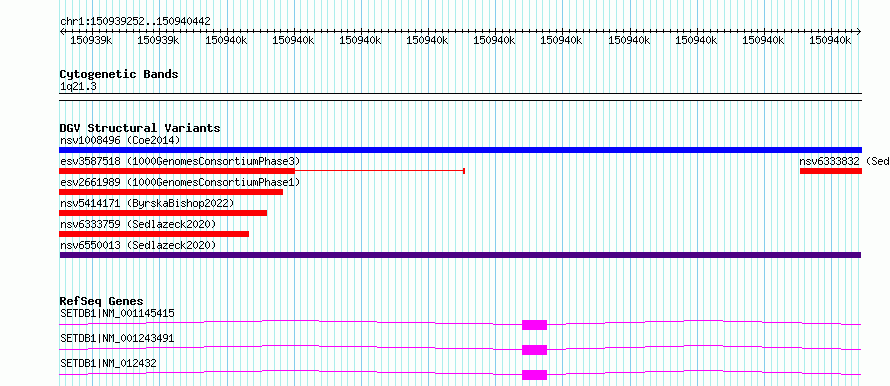
Task: Click the magenta exon of NM_001243491
Action: tap(534, 350)
